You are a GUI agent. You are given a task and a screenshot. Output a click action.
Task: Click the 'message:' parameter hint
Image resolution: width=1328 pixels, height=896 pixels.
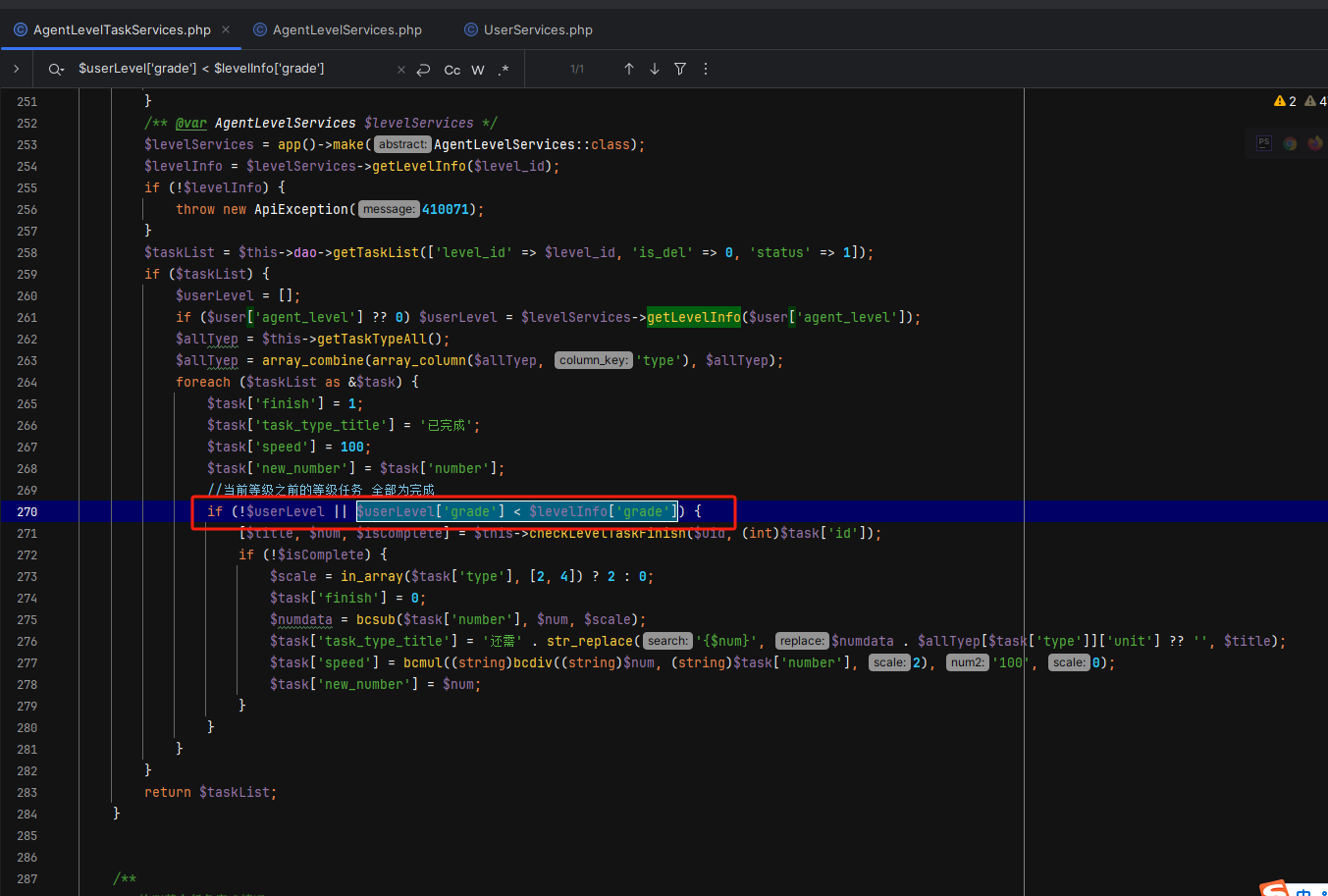point(389,209)
